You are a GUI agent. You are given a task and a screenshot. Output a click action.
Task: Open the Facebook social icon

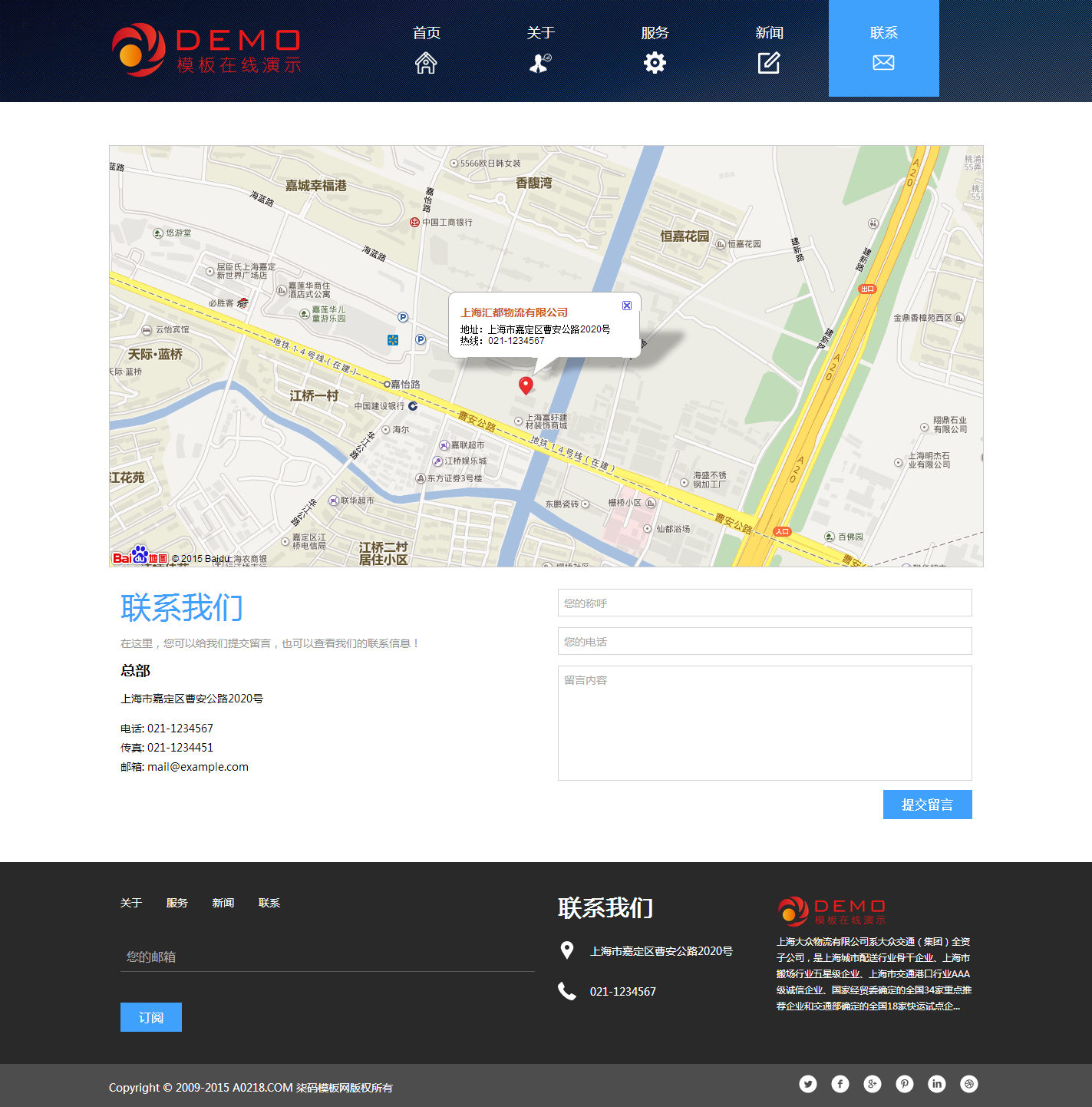point(840,1084)
